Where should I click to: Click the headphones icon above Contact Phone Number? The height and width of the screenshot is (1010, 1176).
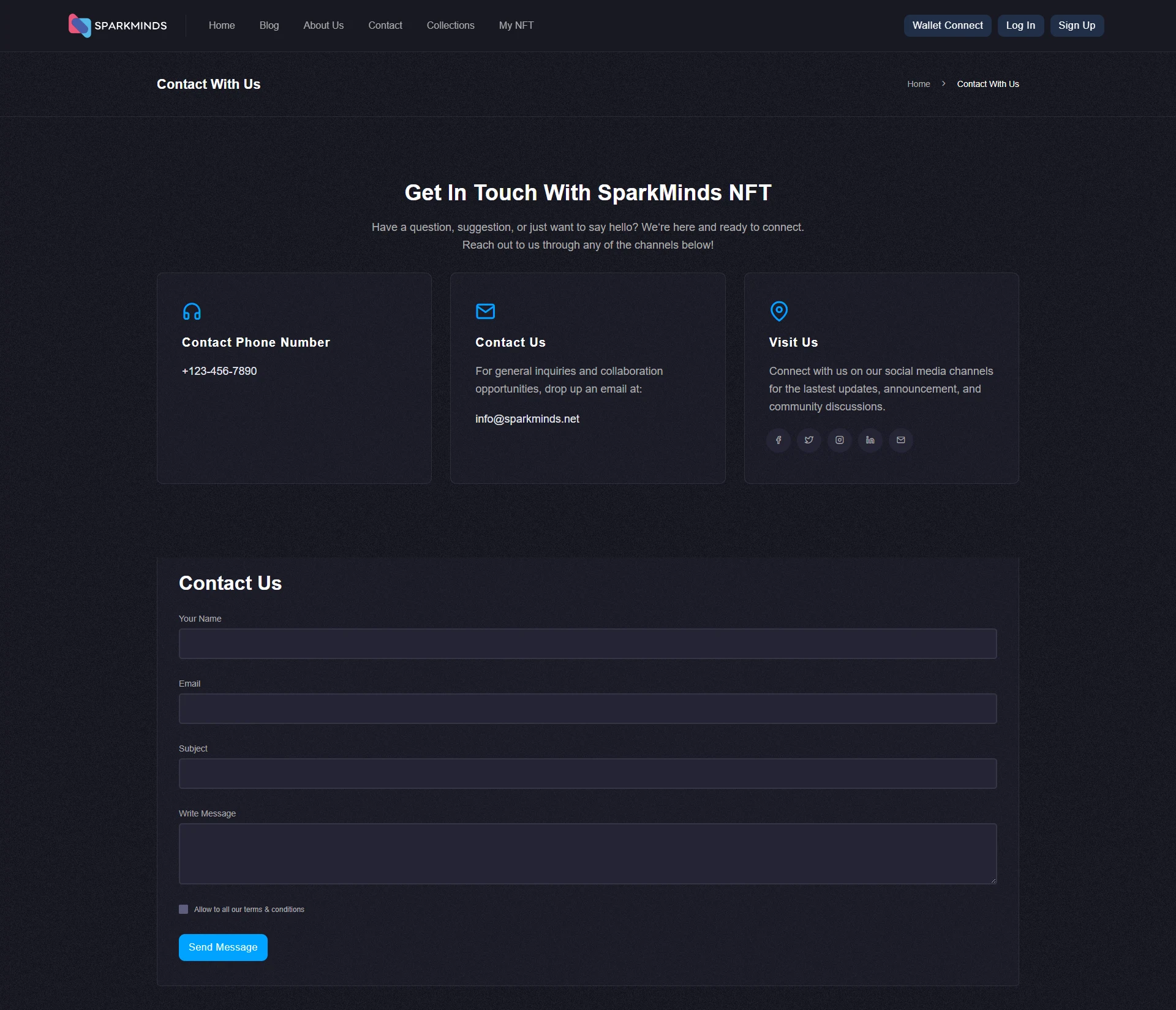pyautogui.click(x=192, y=311)
